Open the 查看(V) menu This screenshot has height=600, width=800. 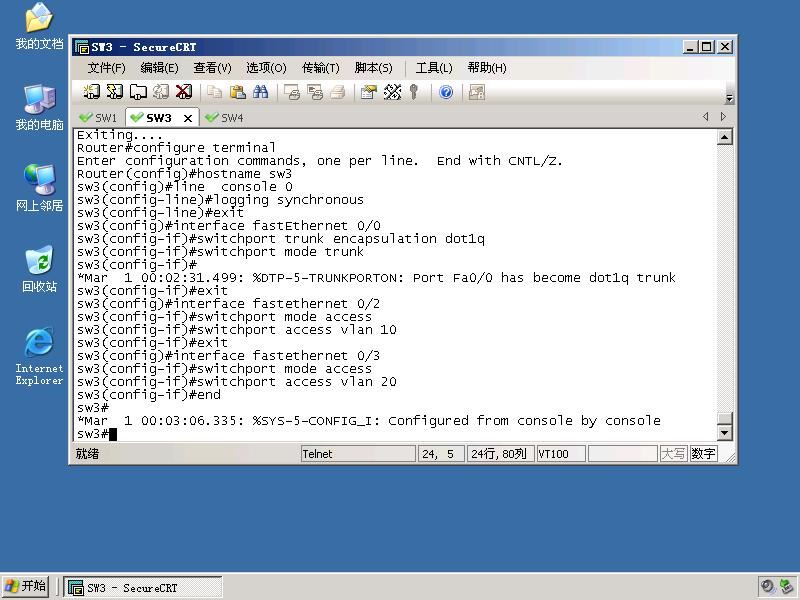tap(212, 68)
